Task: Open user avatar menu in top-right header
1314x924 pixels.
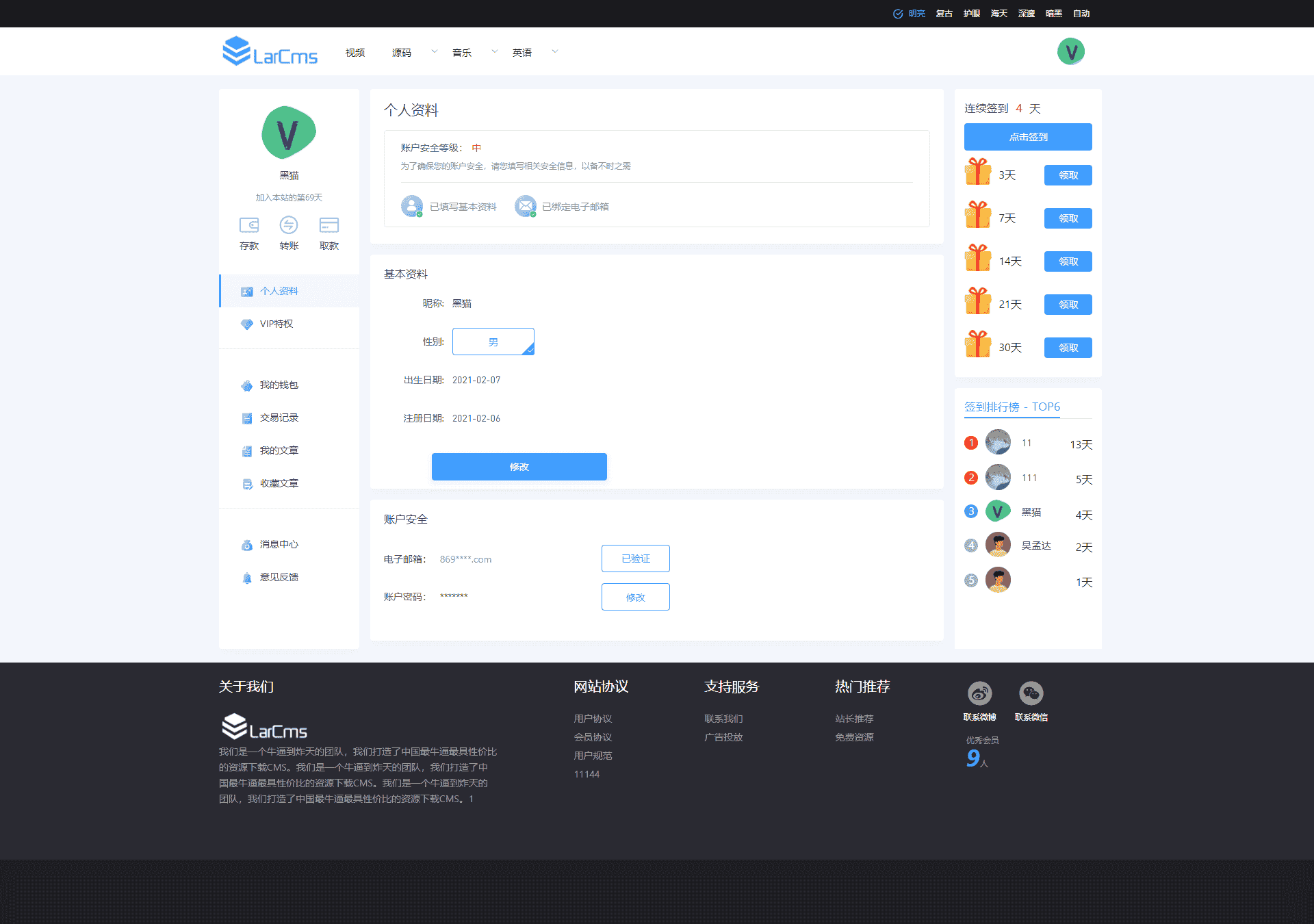Action: tap(1070, 52)
